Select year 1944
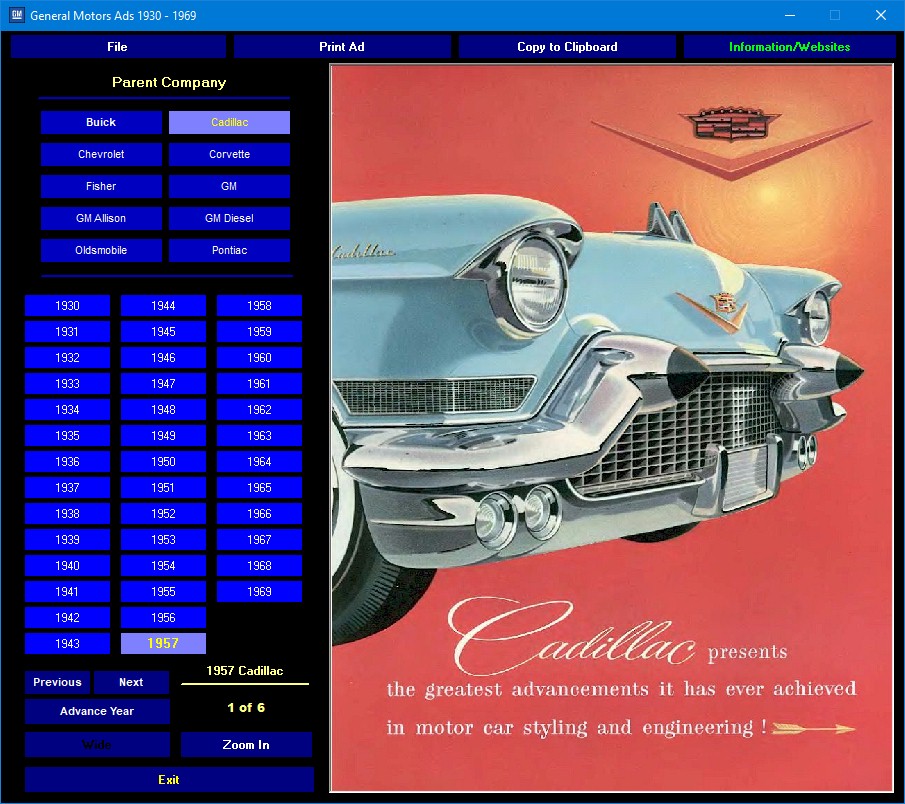Image resolution: width=905 pixels, height=804 pixels. click(163, 306)
